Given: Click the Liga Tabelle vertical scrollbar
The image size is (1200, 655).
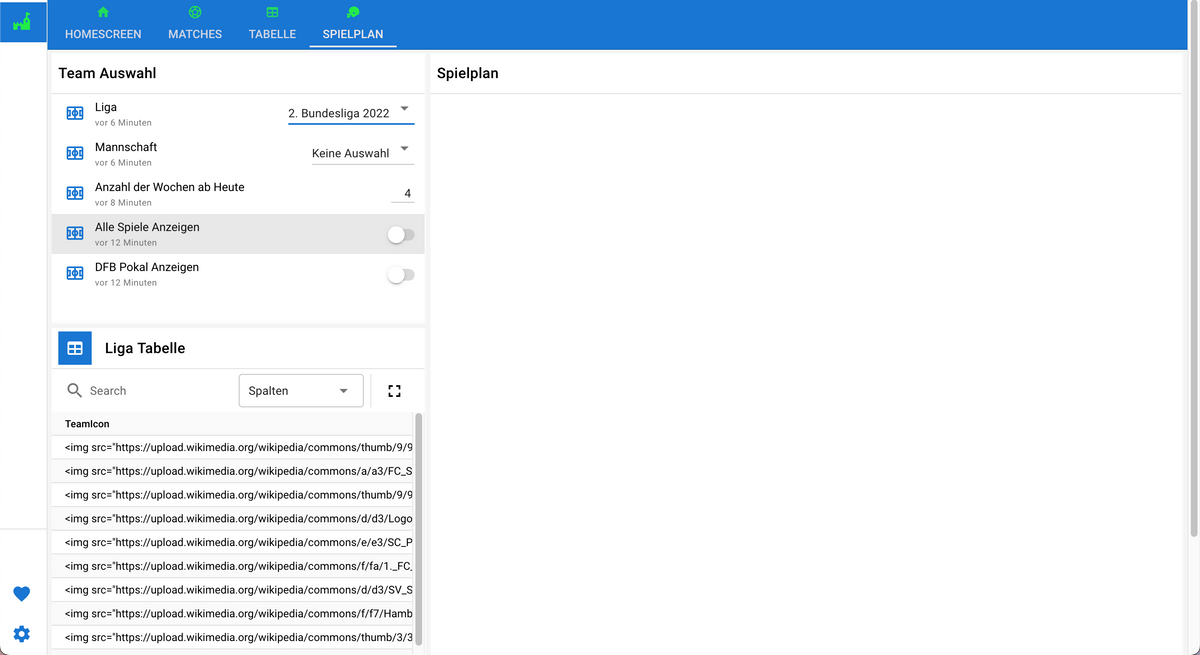Looking at the screenshot, I should (x=418, y=530).
